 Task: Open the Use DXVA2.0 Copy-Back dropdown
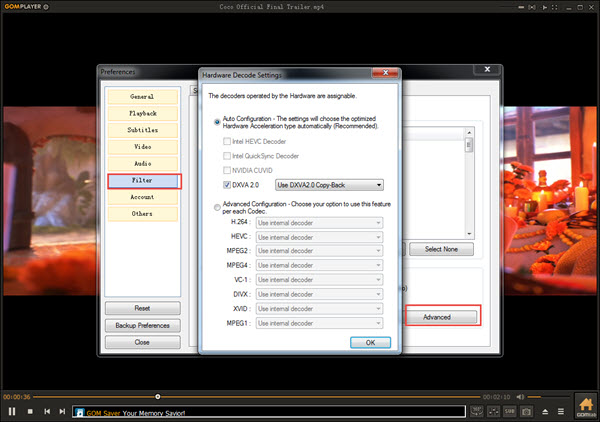click(x=329, y=185)
